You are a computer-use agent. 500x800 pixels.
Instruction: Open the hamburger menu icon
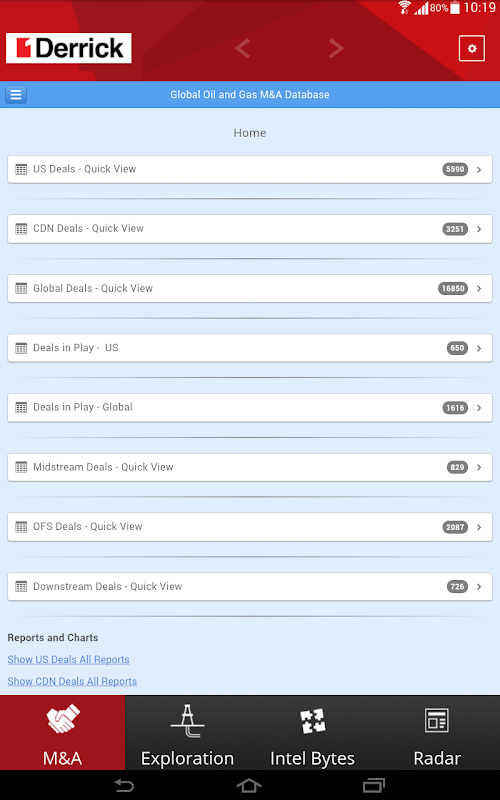coord(16,94)
